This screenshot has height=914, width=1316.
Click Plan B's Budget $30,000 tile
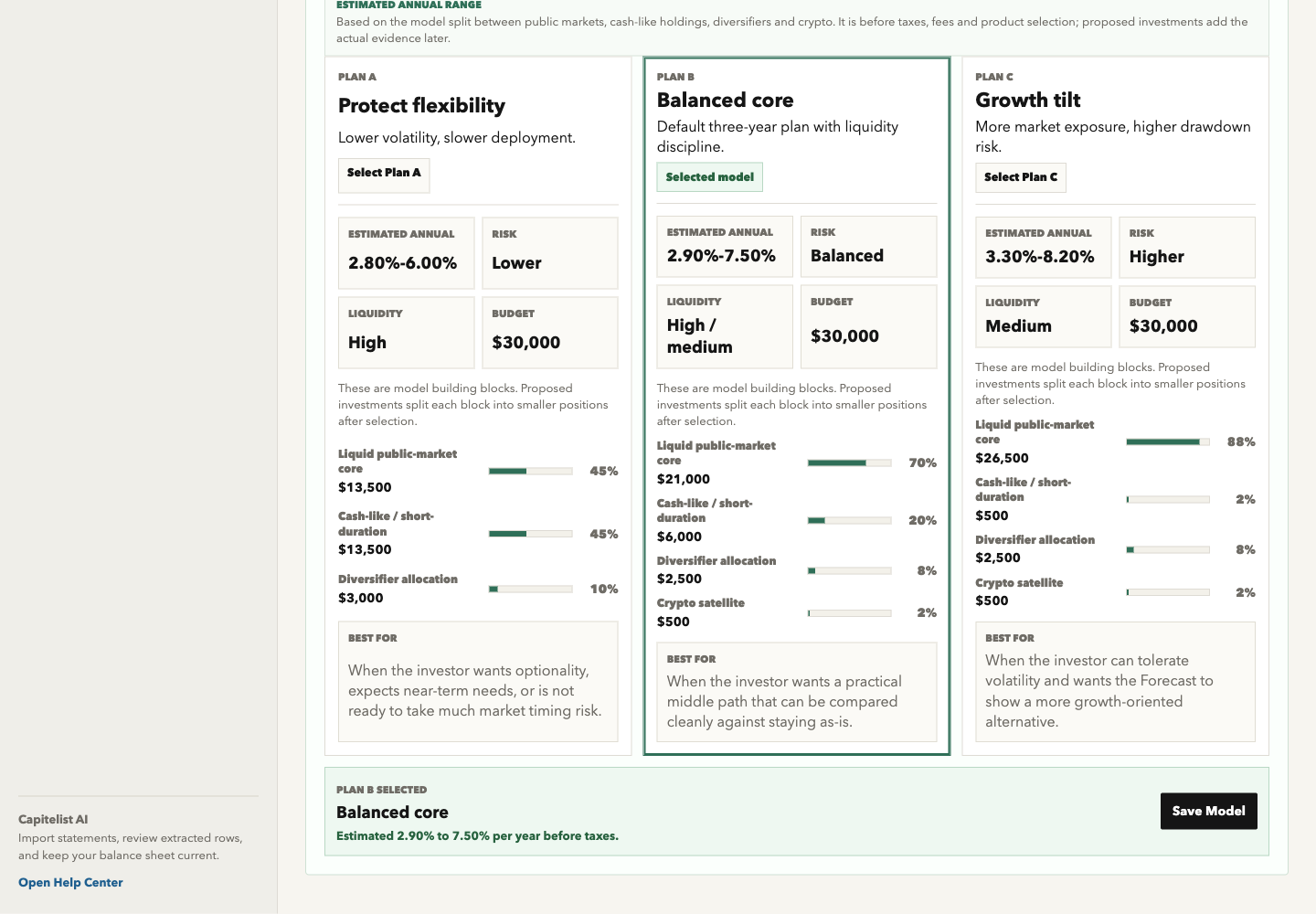tap(868, 326)
